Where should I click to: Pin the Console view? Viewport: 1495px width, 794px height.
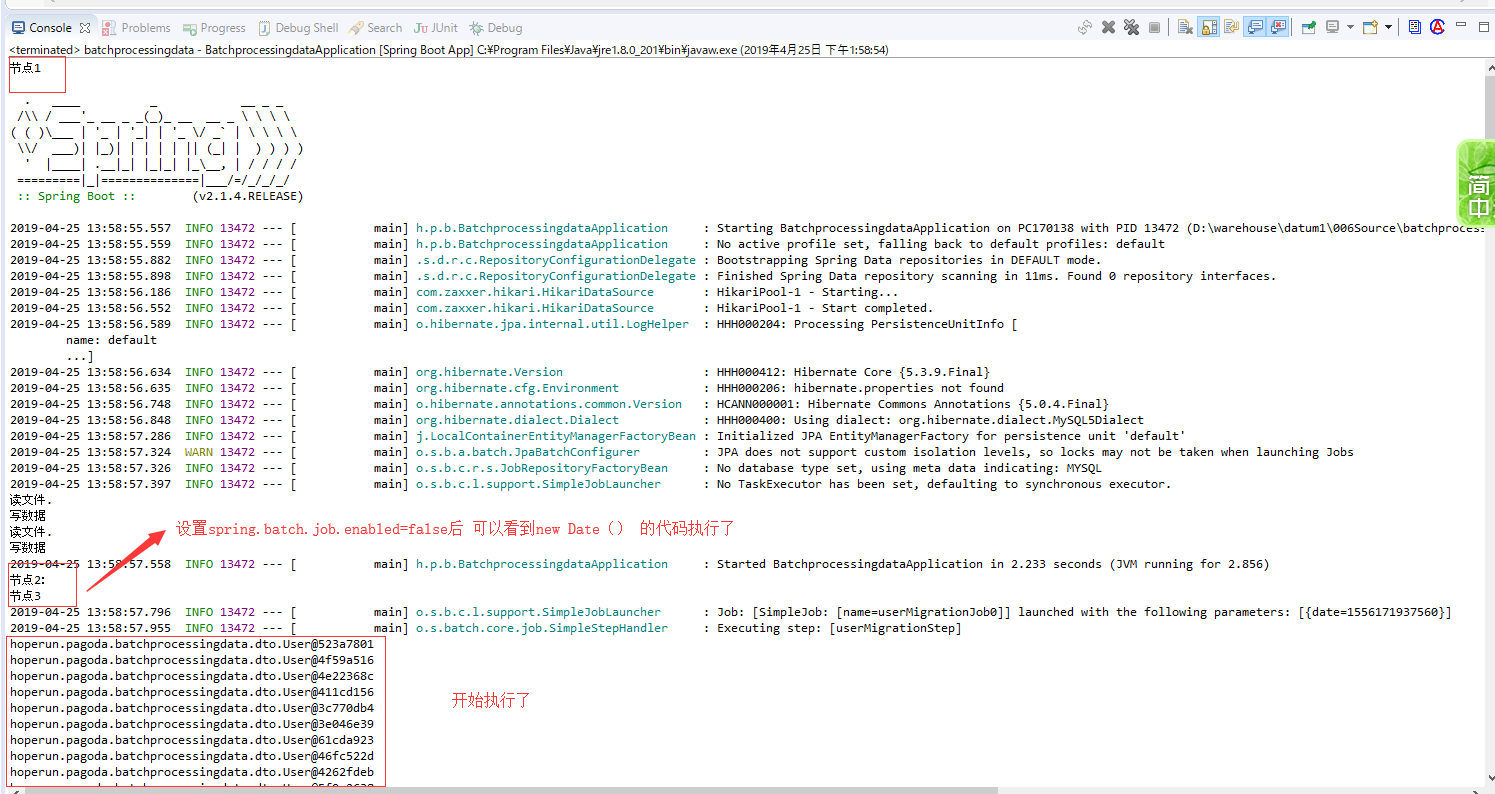click(x=1308, y=27)
